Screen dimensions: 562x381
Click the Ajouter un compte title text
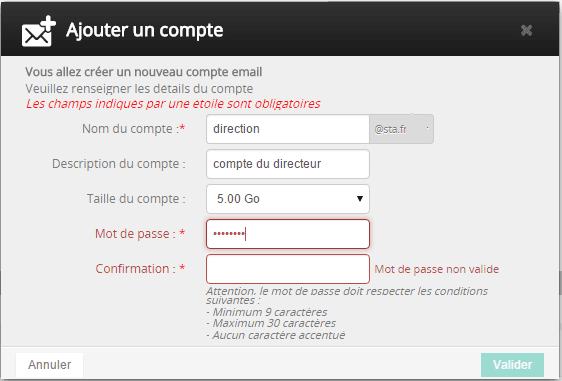[144, 30]
